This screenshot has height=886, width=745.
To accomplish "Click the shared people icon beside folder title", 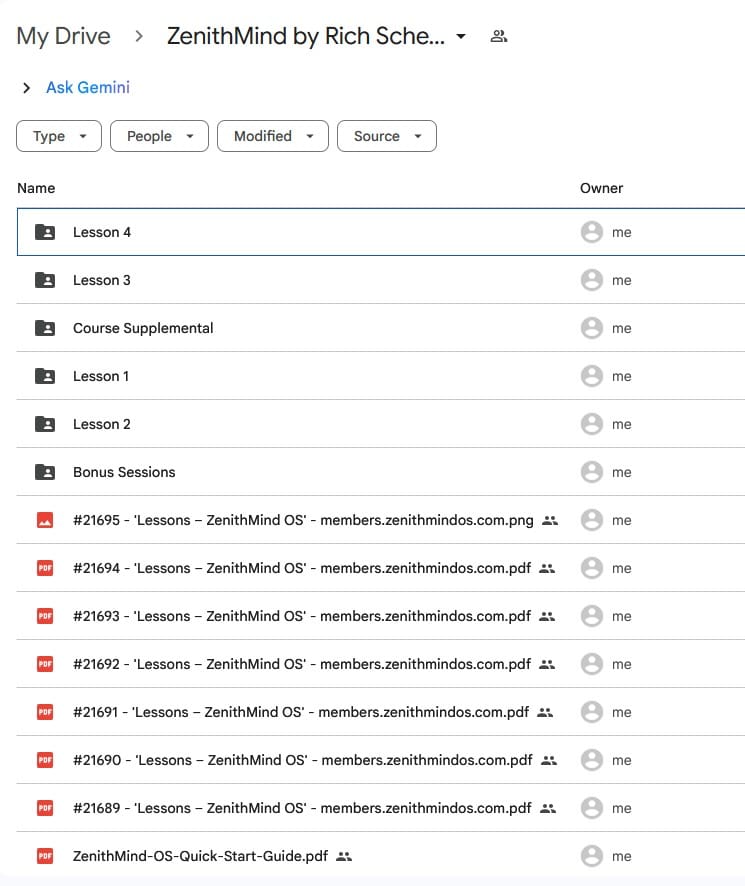I will (499, 37).
